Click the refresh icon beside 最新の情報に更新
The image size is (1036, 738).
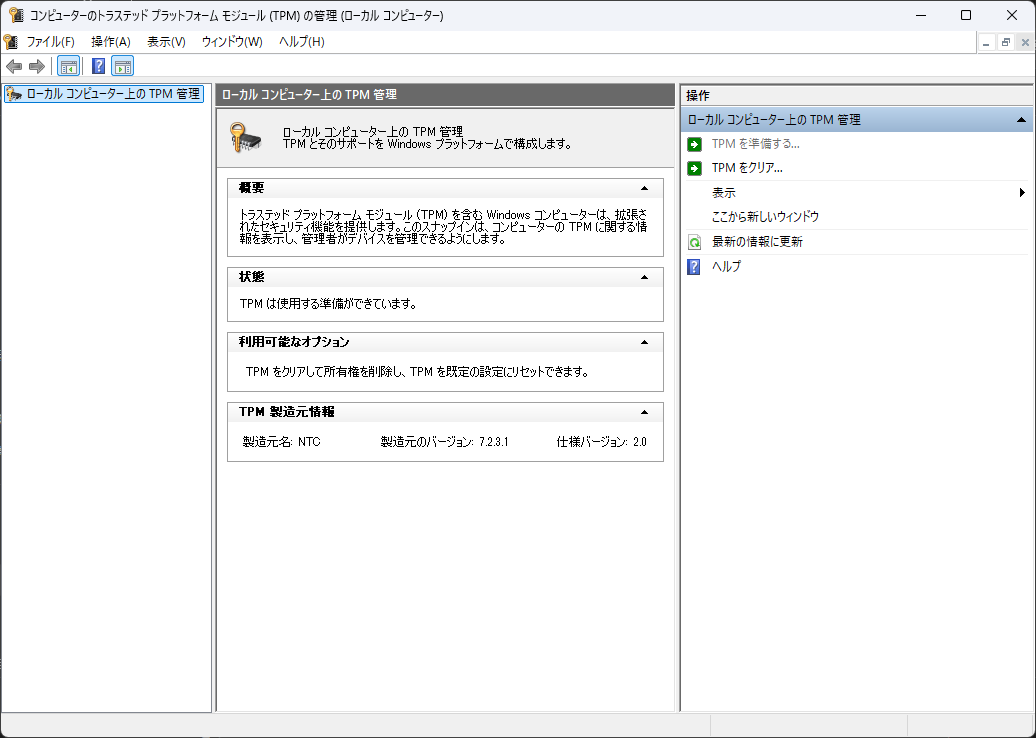pyautogui.click(x=694, y=242)
